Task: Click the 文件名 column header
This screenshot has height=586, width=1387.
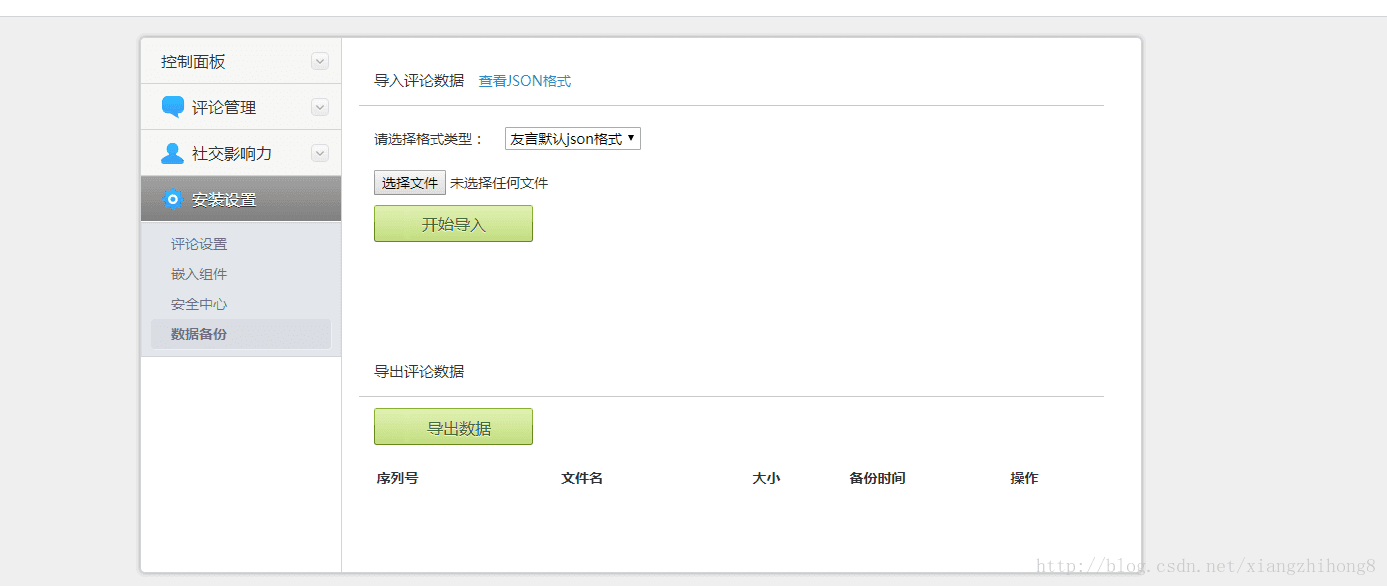Action: click(582, 478)
